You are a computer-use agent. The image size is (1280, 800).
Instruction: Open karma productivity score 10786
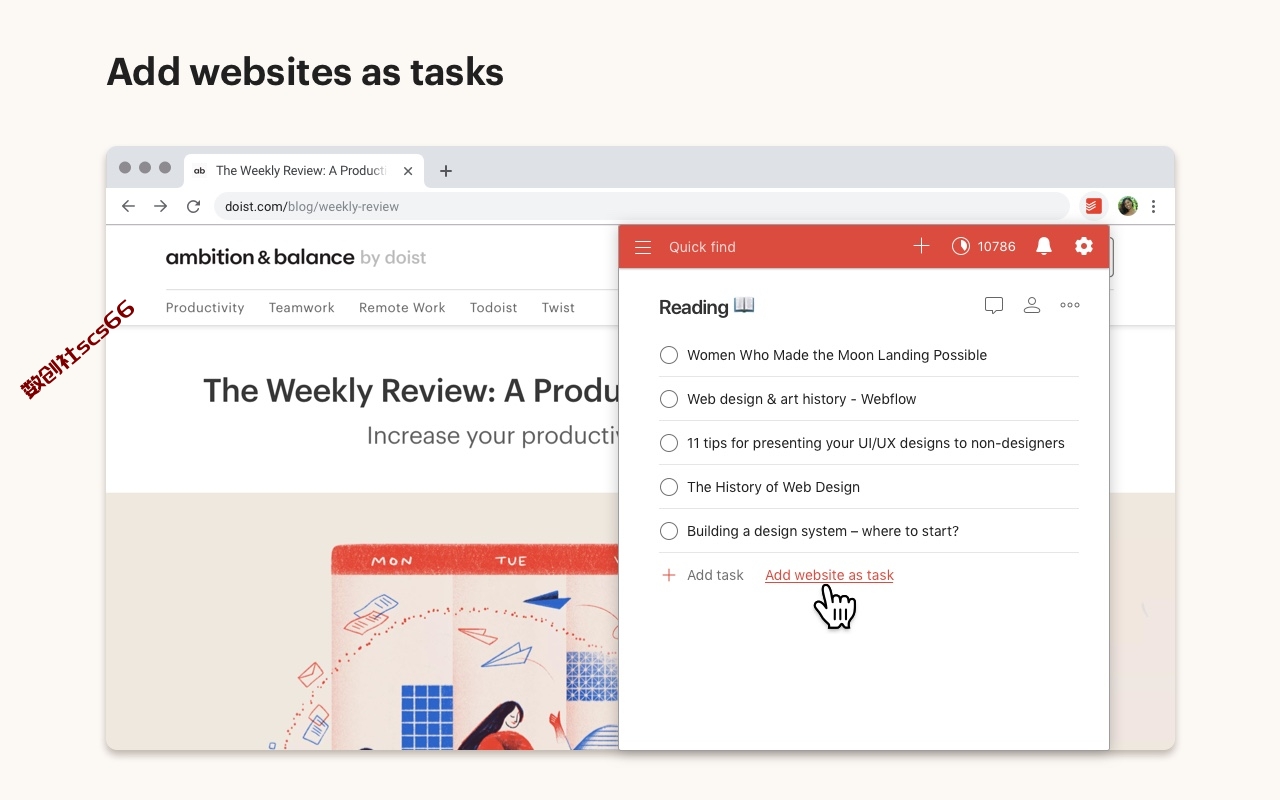983,246
